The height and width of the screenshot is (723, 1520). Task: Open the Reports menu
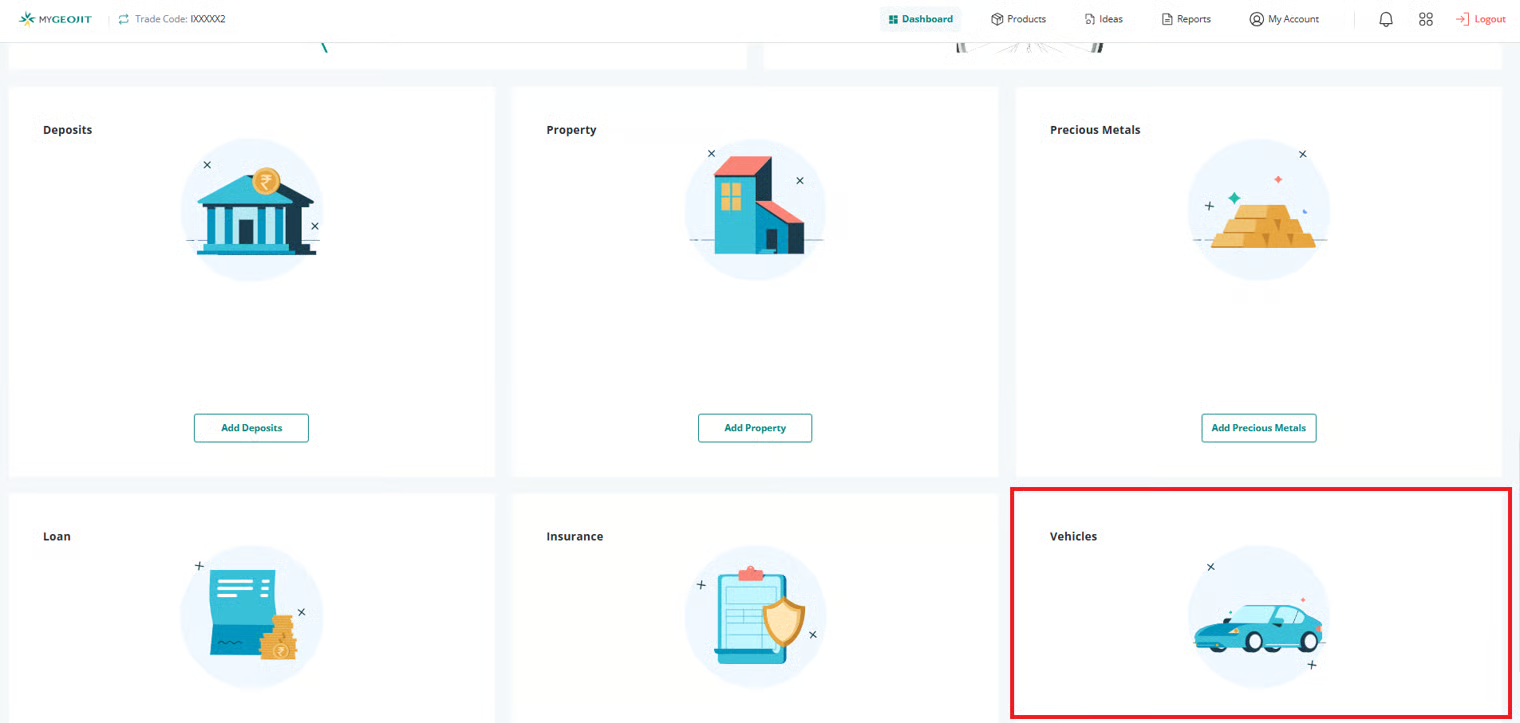coord(1186,19)
